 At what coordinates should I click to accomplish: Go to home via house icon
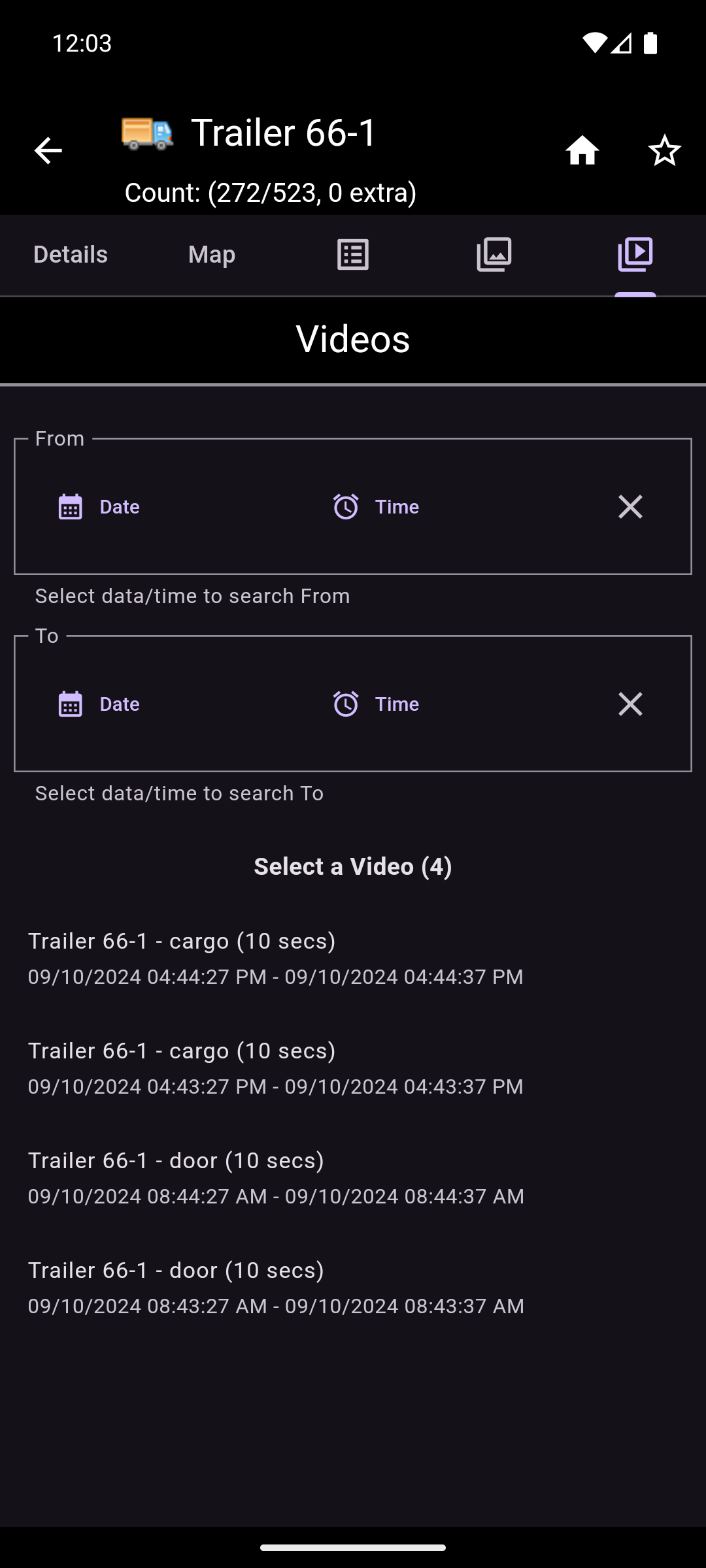point(582,151)
